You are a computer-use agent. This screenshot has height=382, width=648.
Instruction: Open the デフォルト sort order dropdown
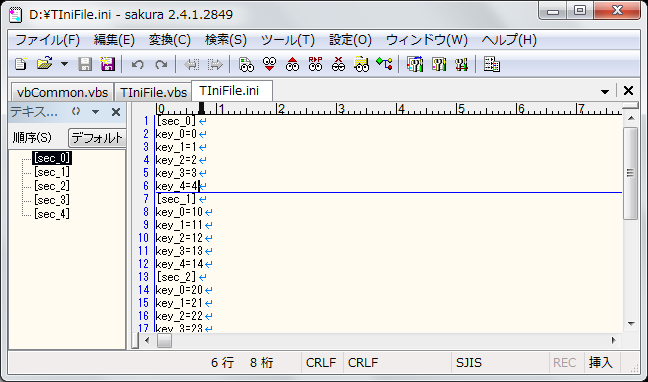coord(97,138)
